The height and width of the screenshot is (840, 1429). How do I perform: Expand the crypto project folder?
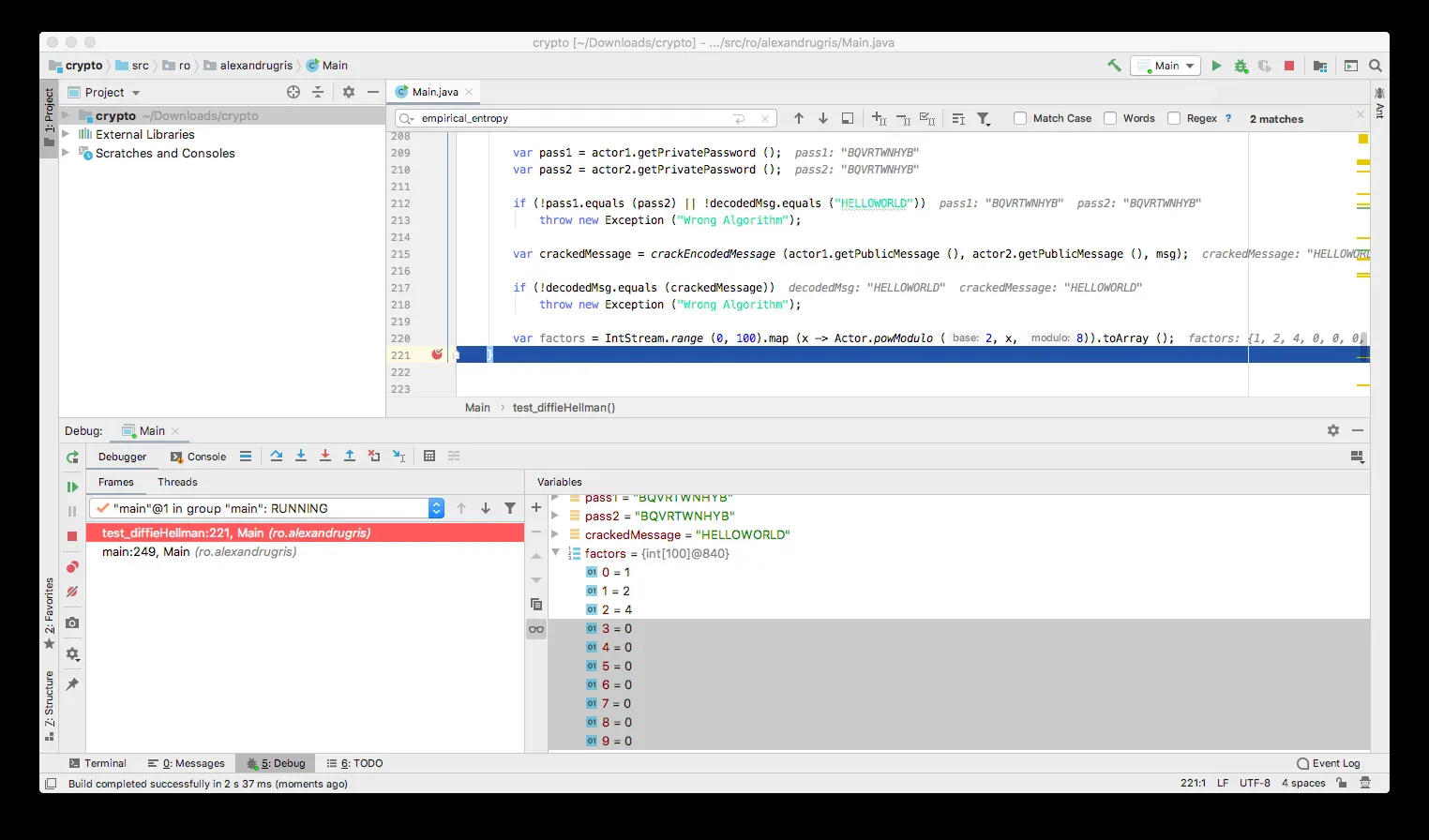pyautogui.click(x=66, y=115)
